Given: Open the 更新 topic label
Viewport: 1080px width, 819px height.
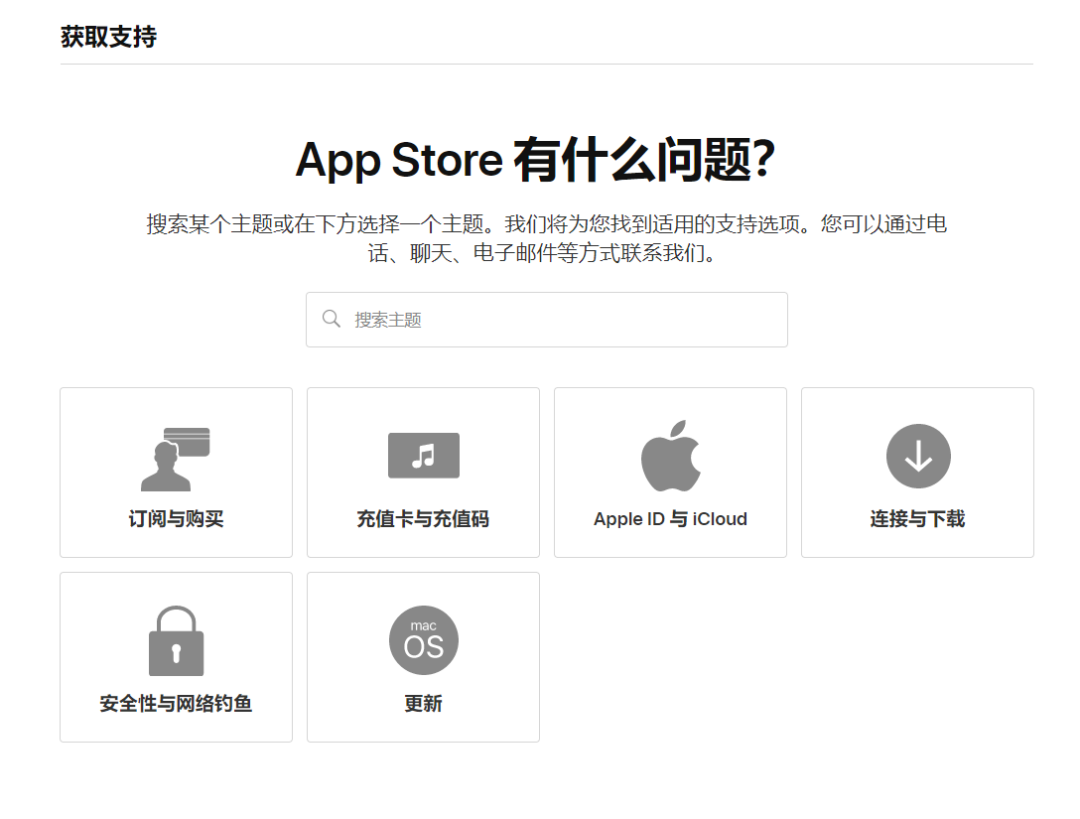Looking at the screenshot, I should click(423, 703).
